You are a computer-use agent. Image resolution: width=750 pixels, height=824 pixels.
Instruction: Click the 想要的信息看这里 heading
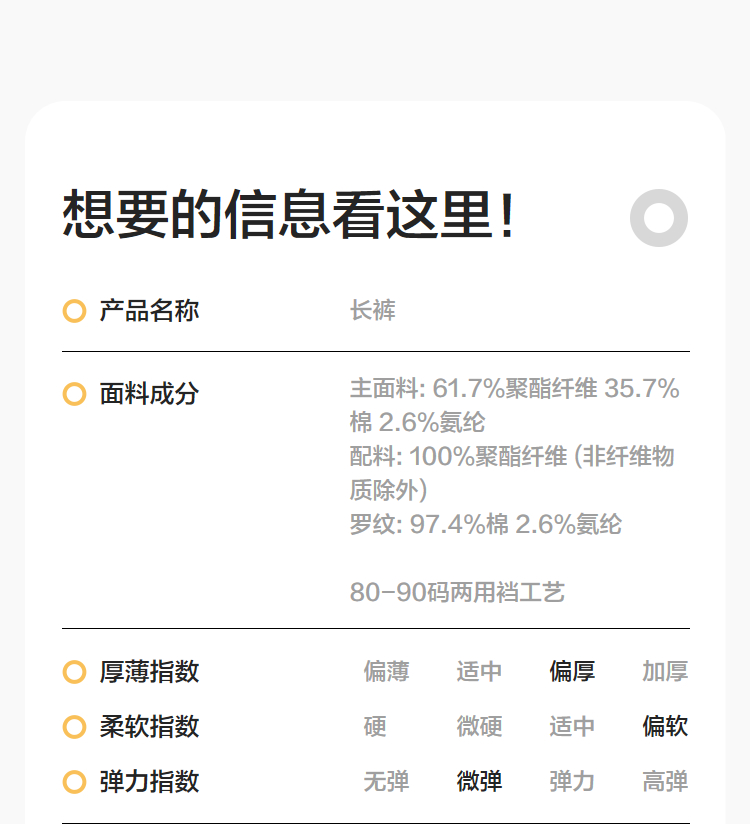289,216
